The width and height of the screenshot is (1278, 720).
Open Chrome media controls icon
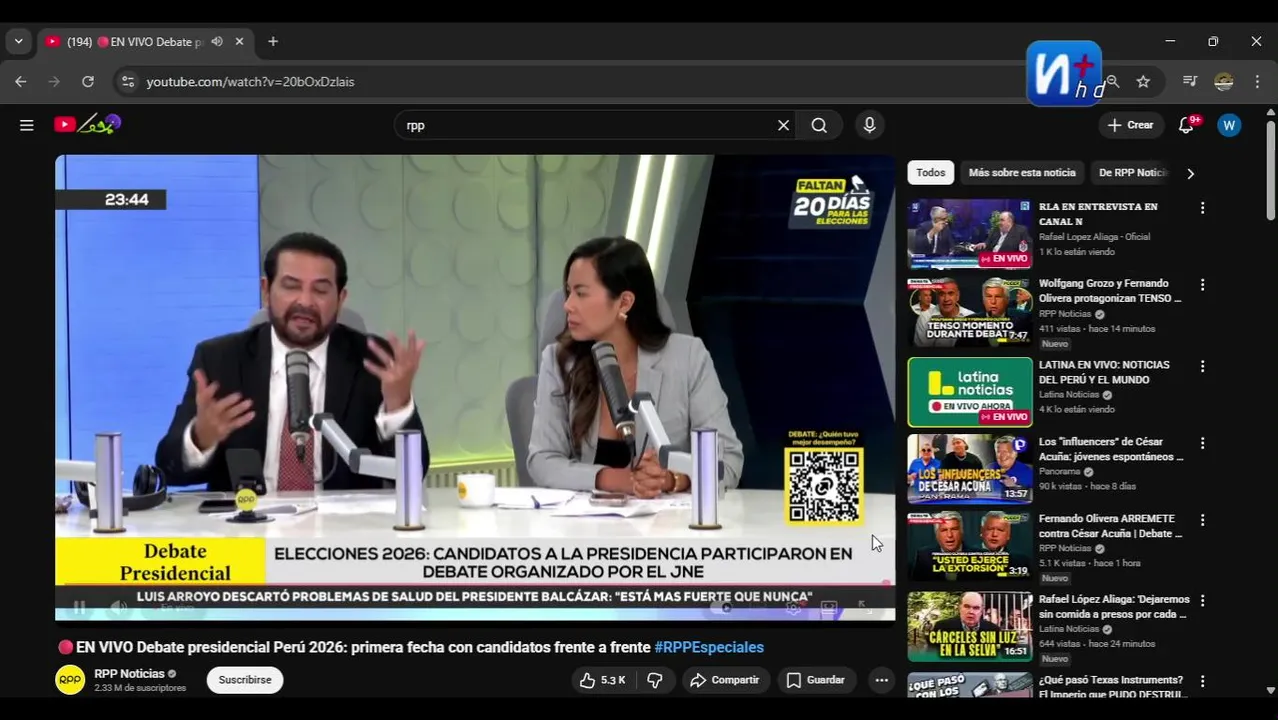pyautogui.click(x=1189, y=82)
